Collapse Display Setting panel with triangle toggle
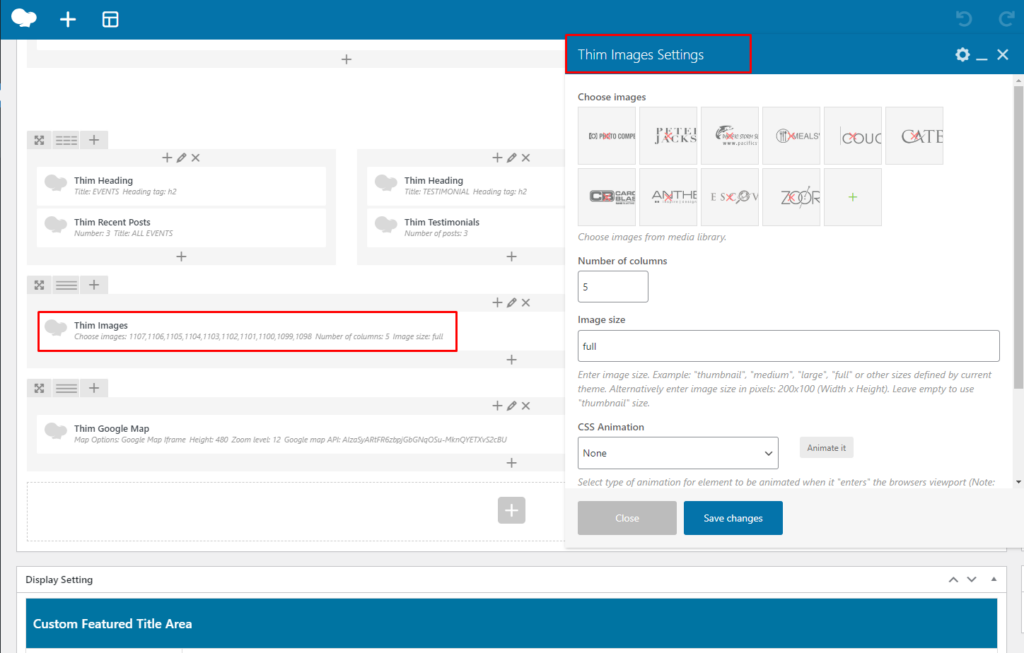 click(994, 579)
